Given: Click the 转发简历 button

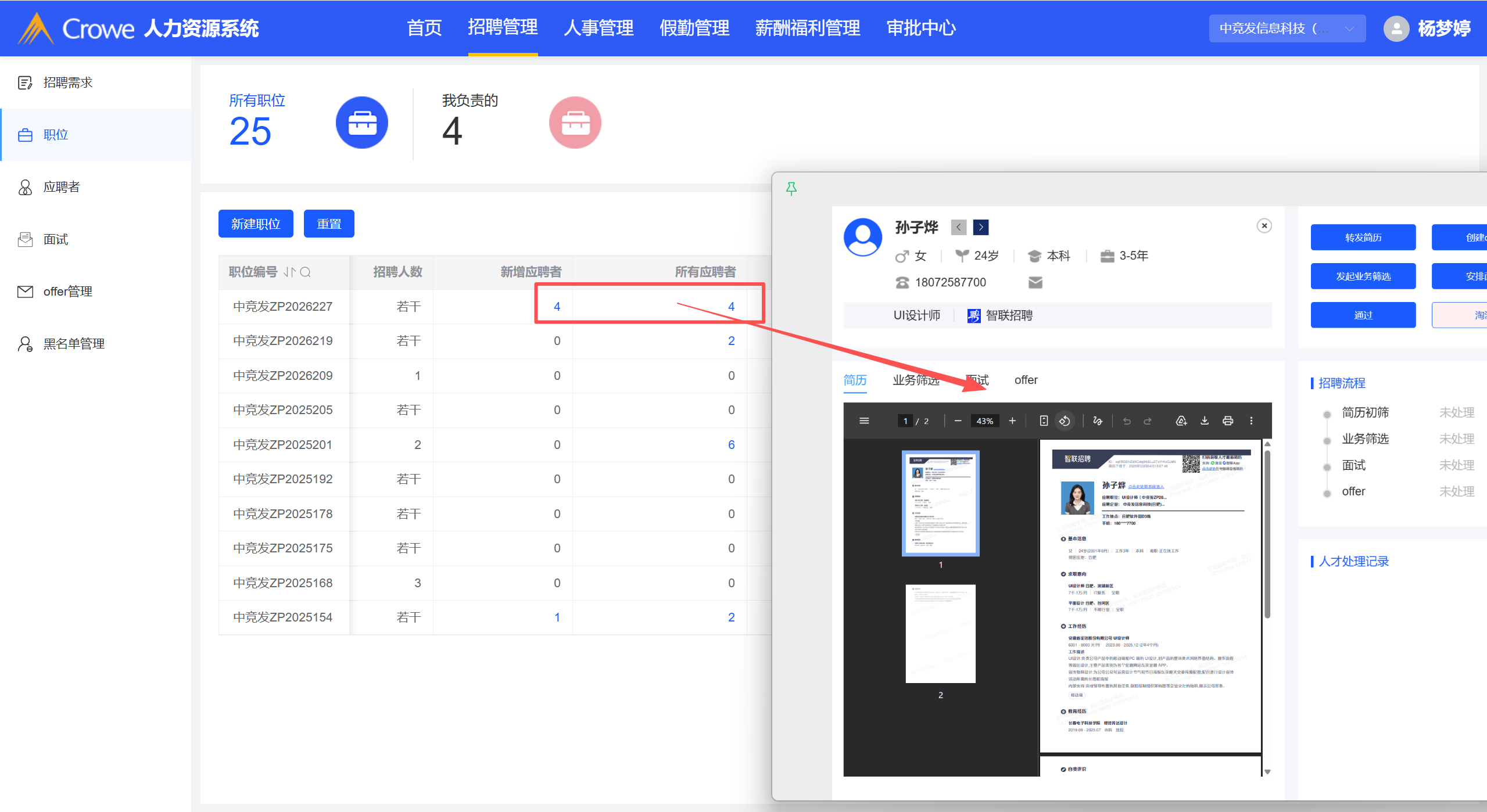Looking at the screenshot, I should coord(1363,237).
